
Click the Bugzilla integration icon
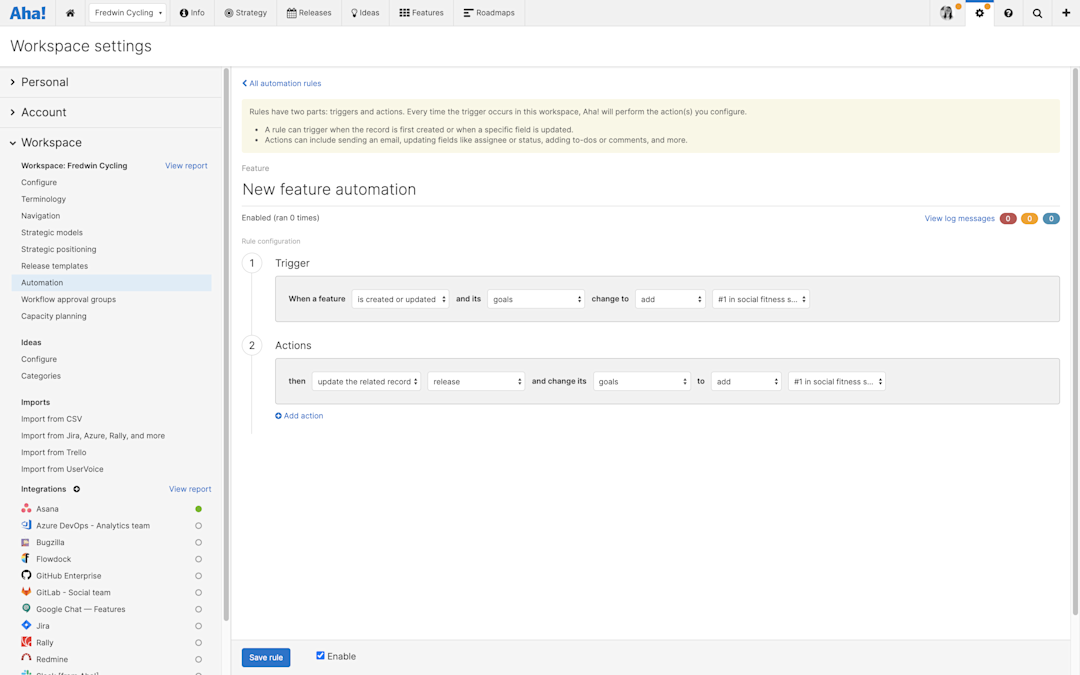click(x=26, y=542)
